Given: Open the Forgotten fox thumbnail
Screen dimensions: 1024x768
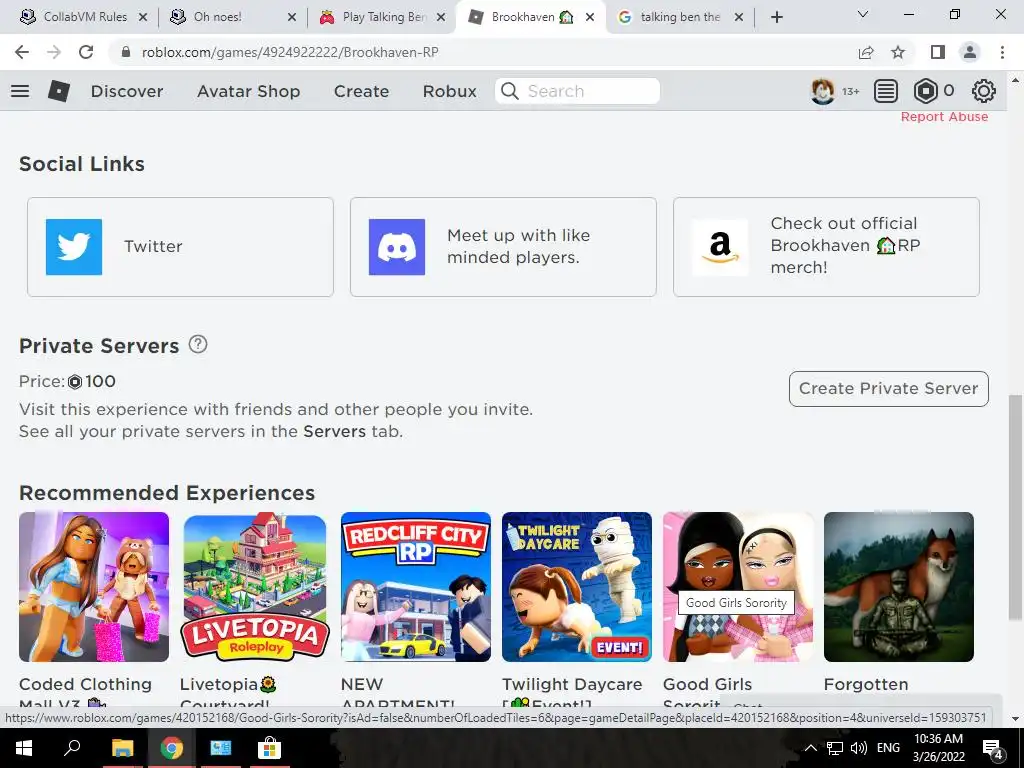Looking at the screenshot, I should tap(899, 586).
